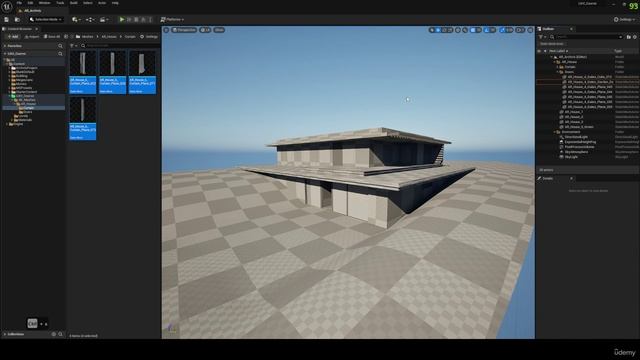Click the add collection icon
The image size is (640, 360).
[53, 334]
